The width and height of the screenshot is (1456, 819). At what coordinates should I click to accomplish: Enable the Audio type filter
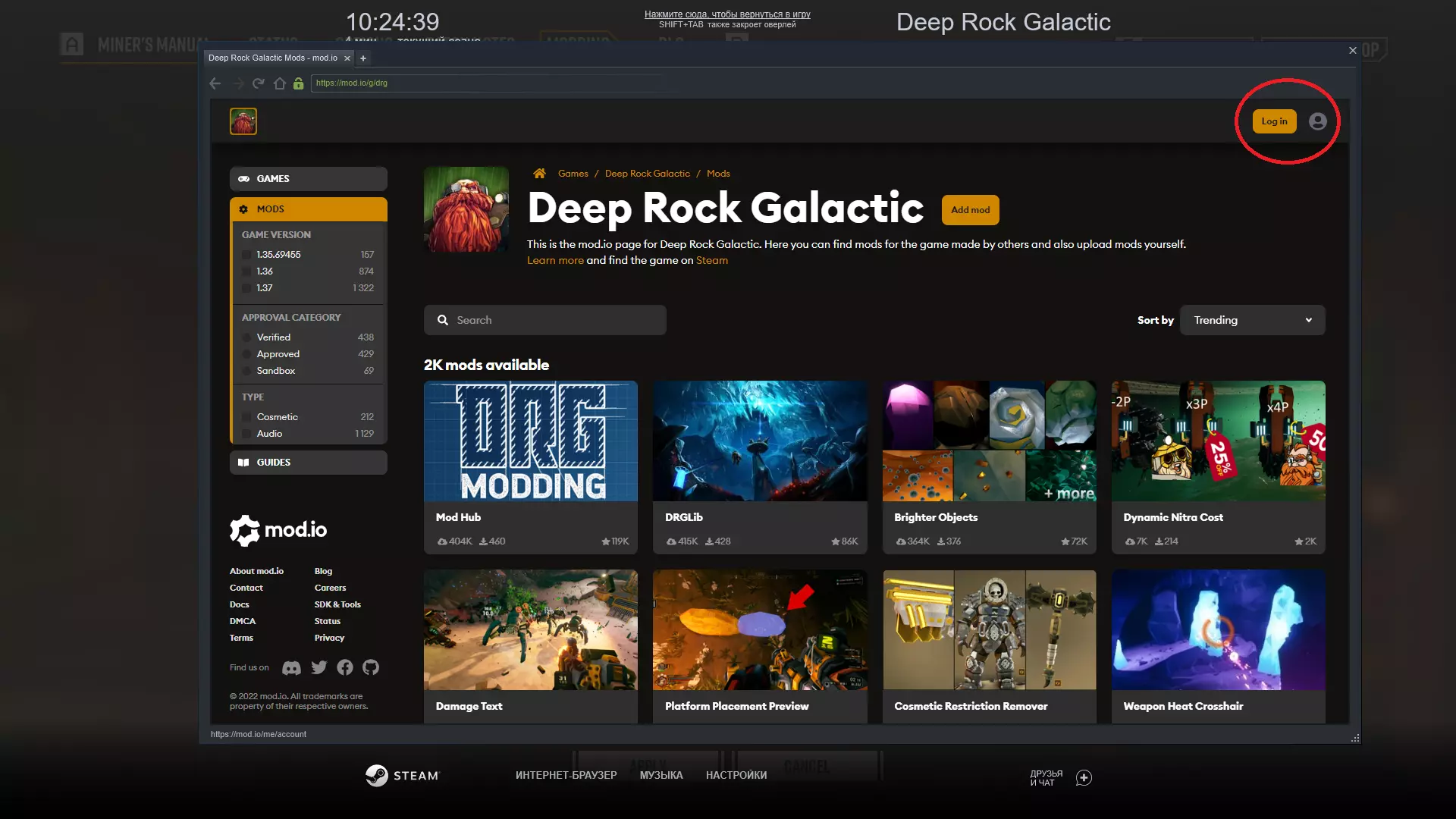pos(246,434)
